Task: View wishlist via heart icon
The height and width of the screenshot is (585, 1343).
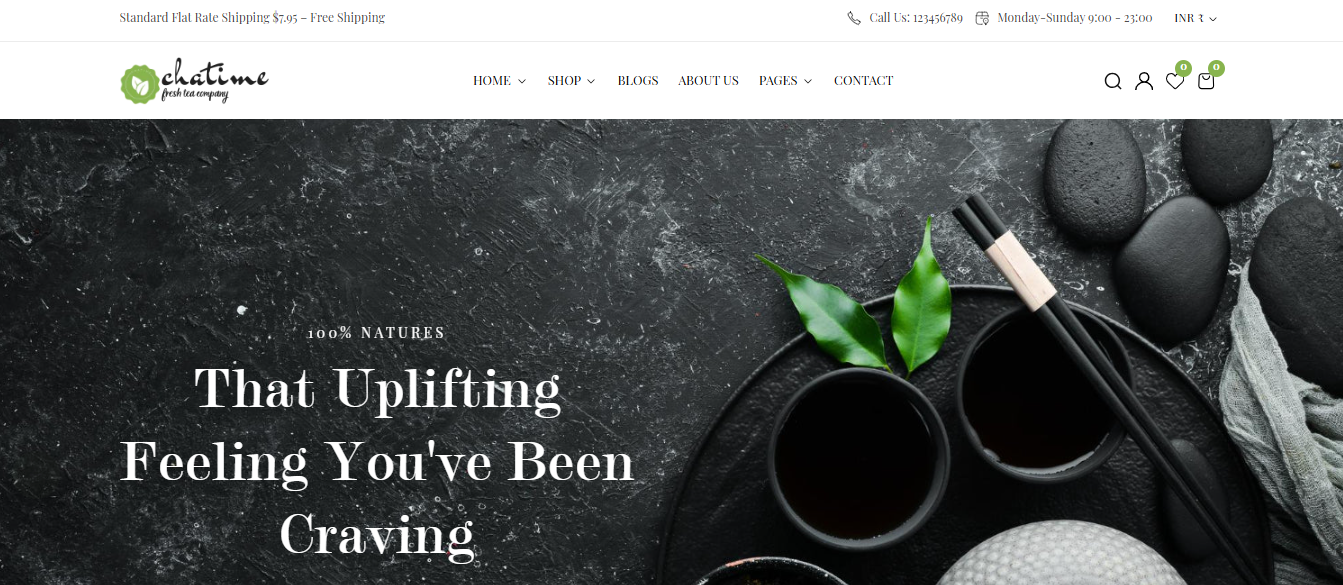Action: pos(1175,81)
